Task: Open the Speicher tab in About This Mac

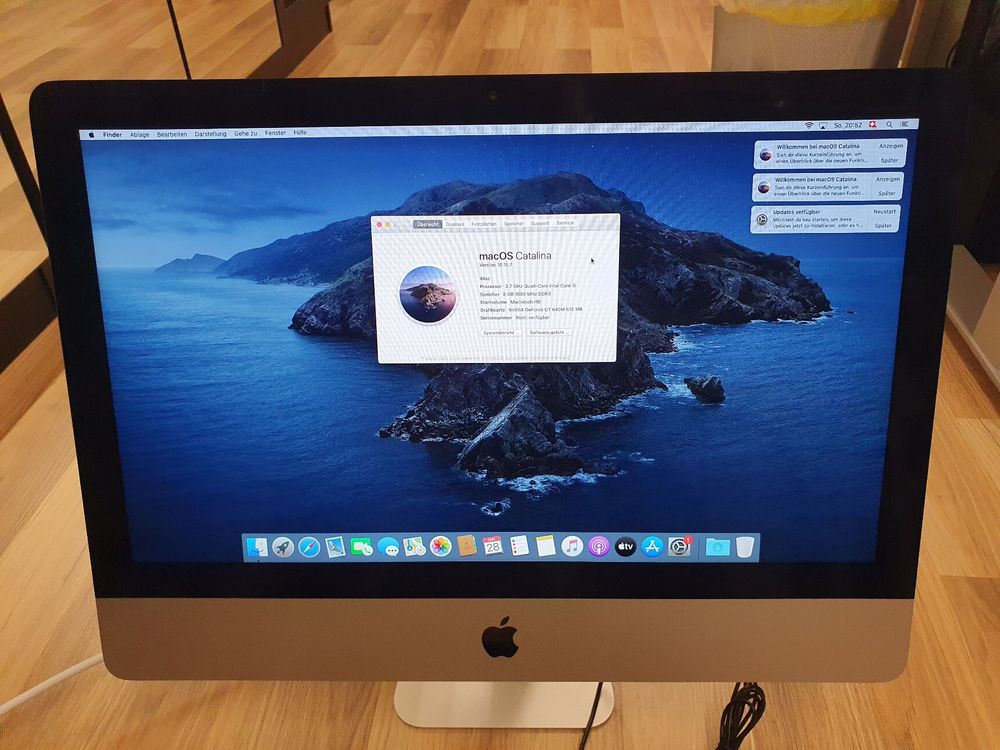Action: point(513,225)
